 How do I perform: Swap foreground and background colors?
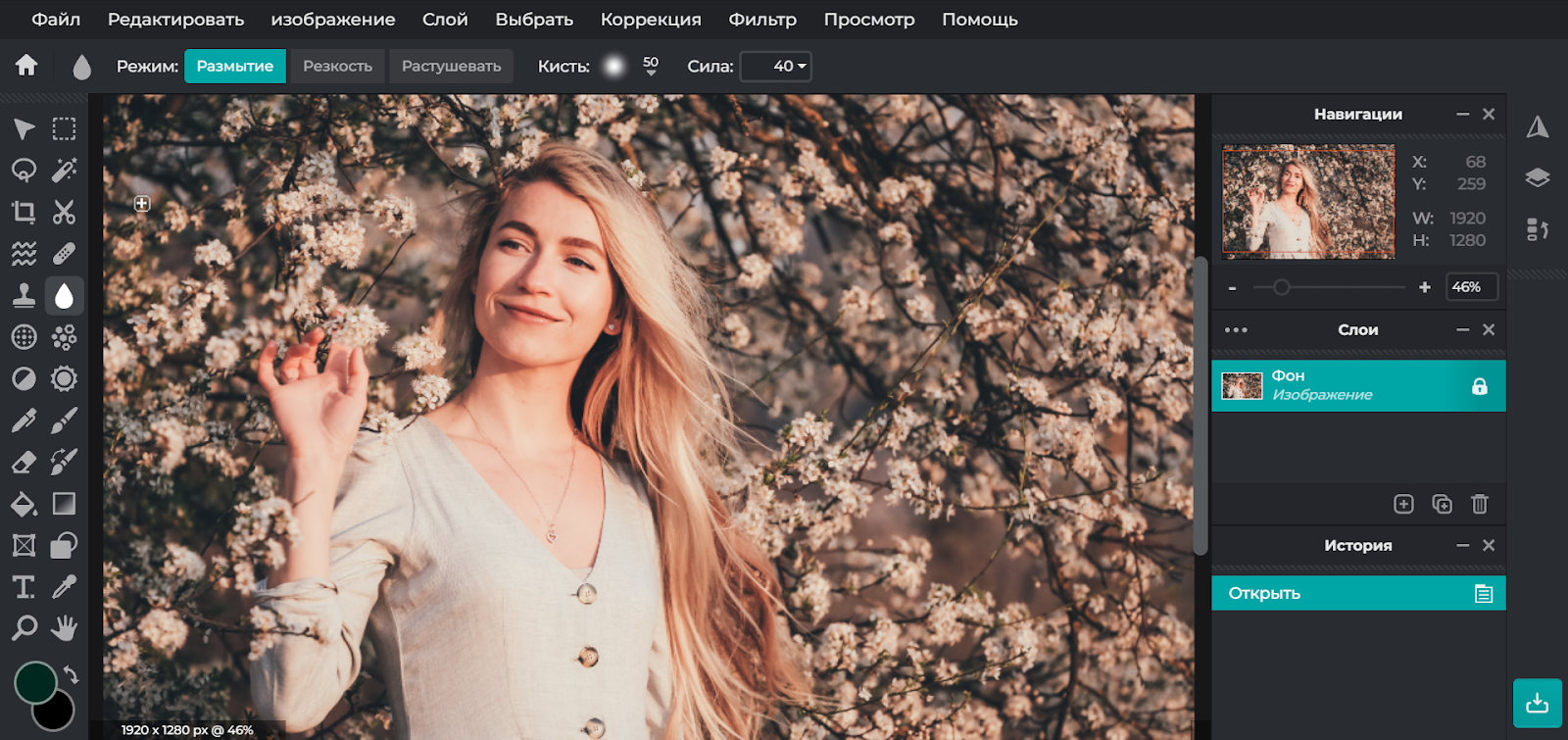pyautogui.click(x=71, y=674)
